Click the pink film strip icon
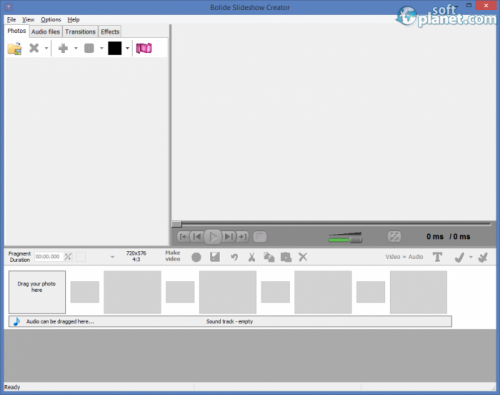 tap(144, 48)
